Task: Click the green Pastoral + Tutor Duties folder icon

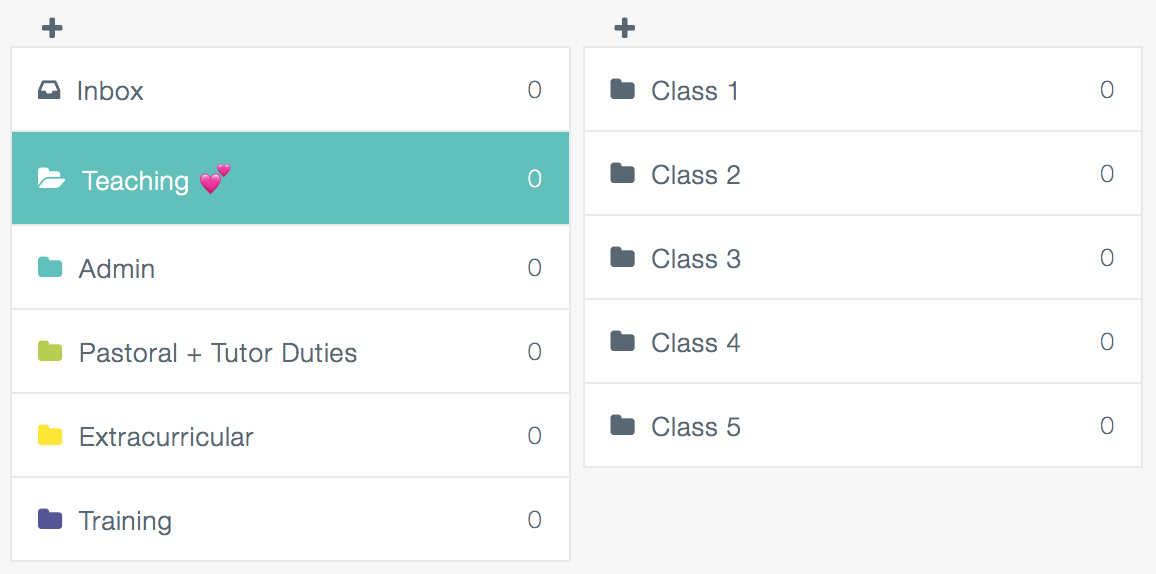Action: [50, 351]
